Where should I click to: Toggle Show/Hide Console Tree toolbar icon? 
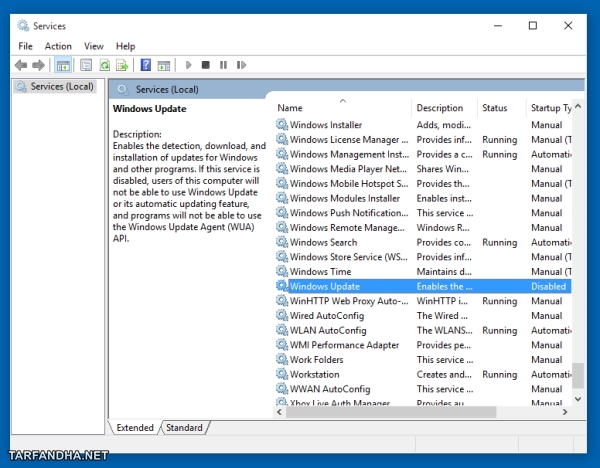coord(63,65)
